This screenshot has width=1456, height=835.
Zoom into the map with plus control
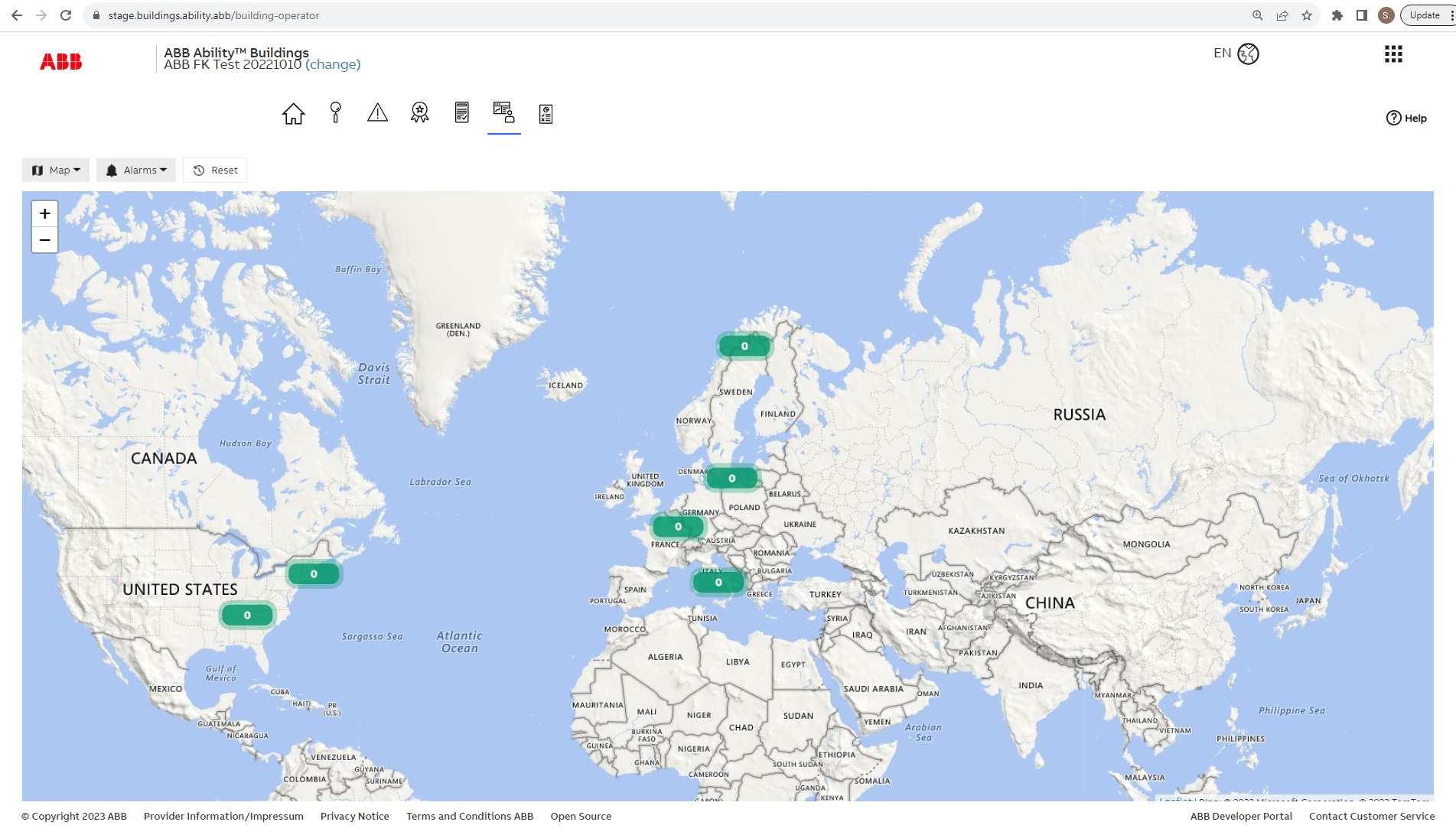point(44,213)
